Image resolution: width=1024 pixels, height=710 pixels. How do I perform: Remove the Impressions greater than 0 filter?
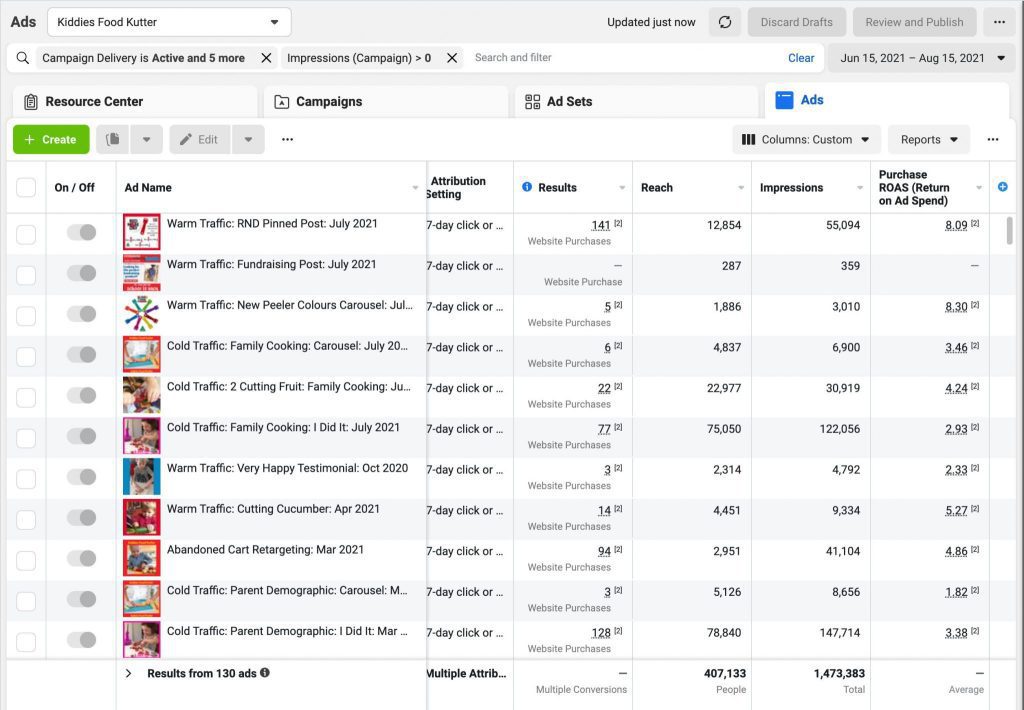[x=452, y=58]
